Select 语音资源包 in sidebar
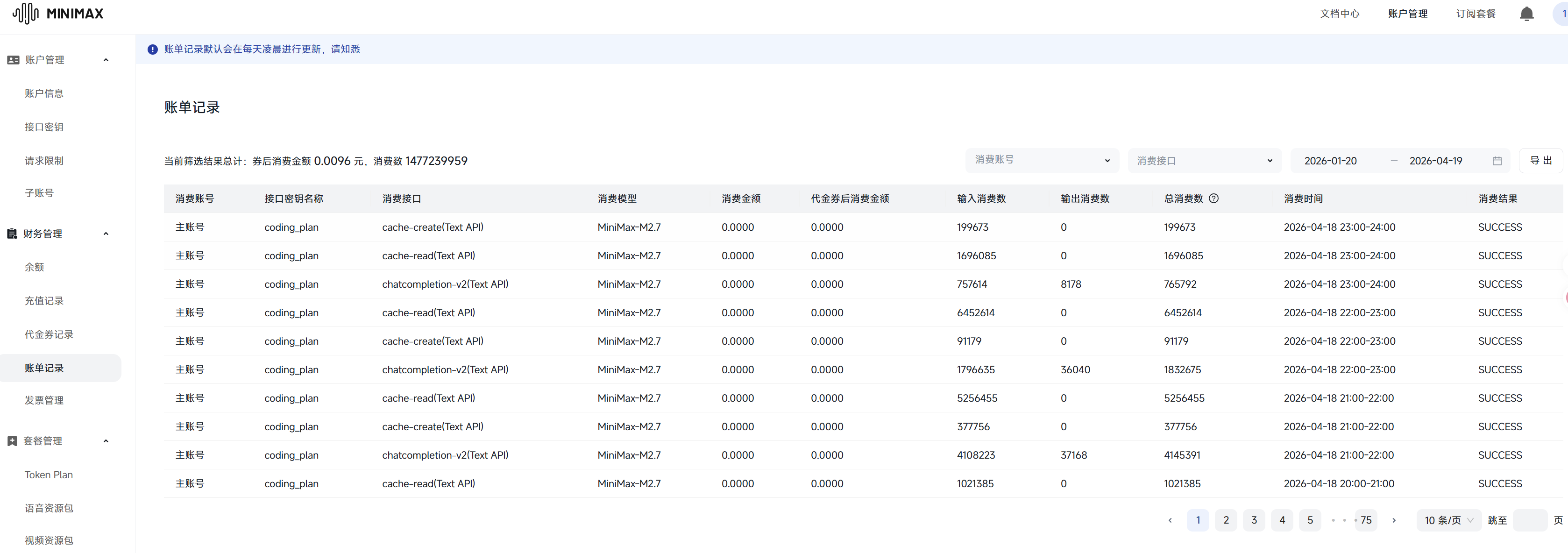This screenshot has height=553, width=1568. click(49, 508)
